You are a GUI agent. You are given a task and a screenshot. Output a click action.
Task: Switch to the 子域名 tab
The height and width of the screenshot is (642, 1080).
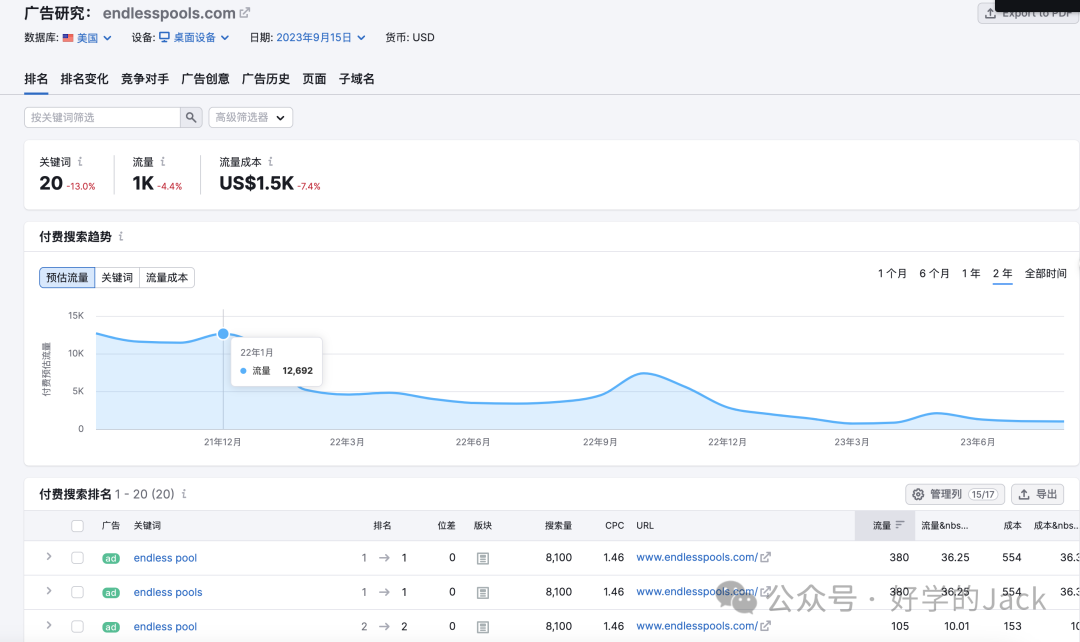pos(357,79)
